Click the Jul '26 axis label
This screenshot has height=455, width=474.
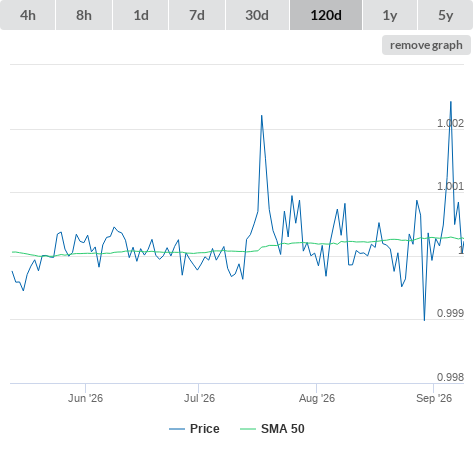pos(199,398)
